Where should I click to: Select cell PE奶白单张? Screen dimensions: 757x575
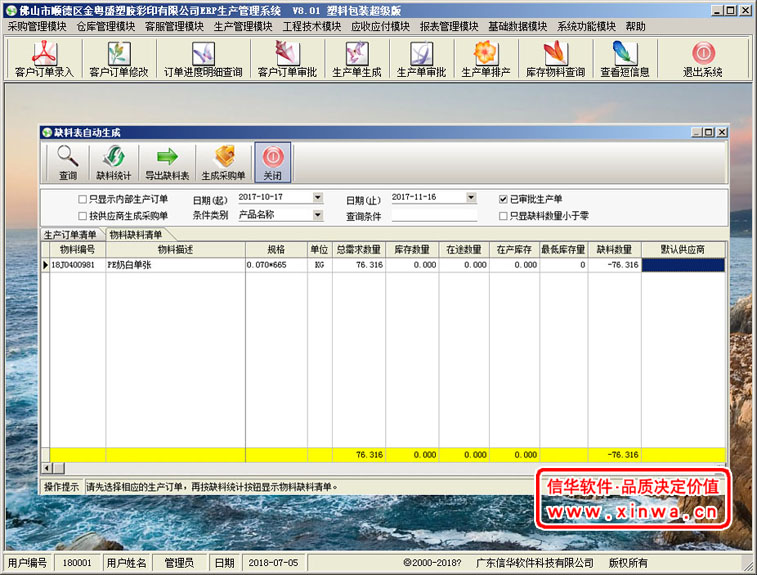[x=176, y=265]
